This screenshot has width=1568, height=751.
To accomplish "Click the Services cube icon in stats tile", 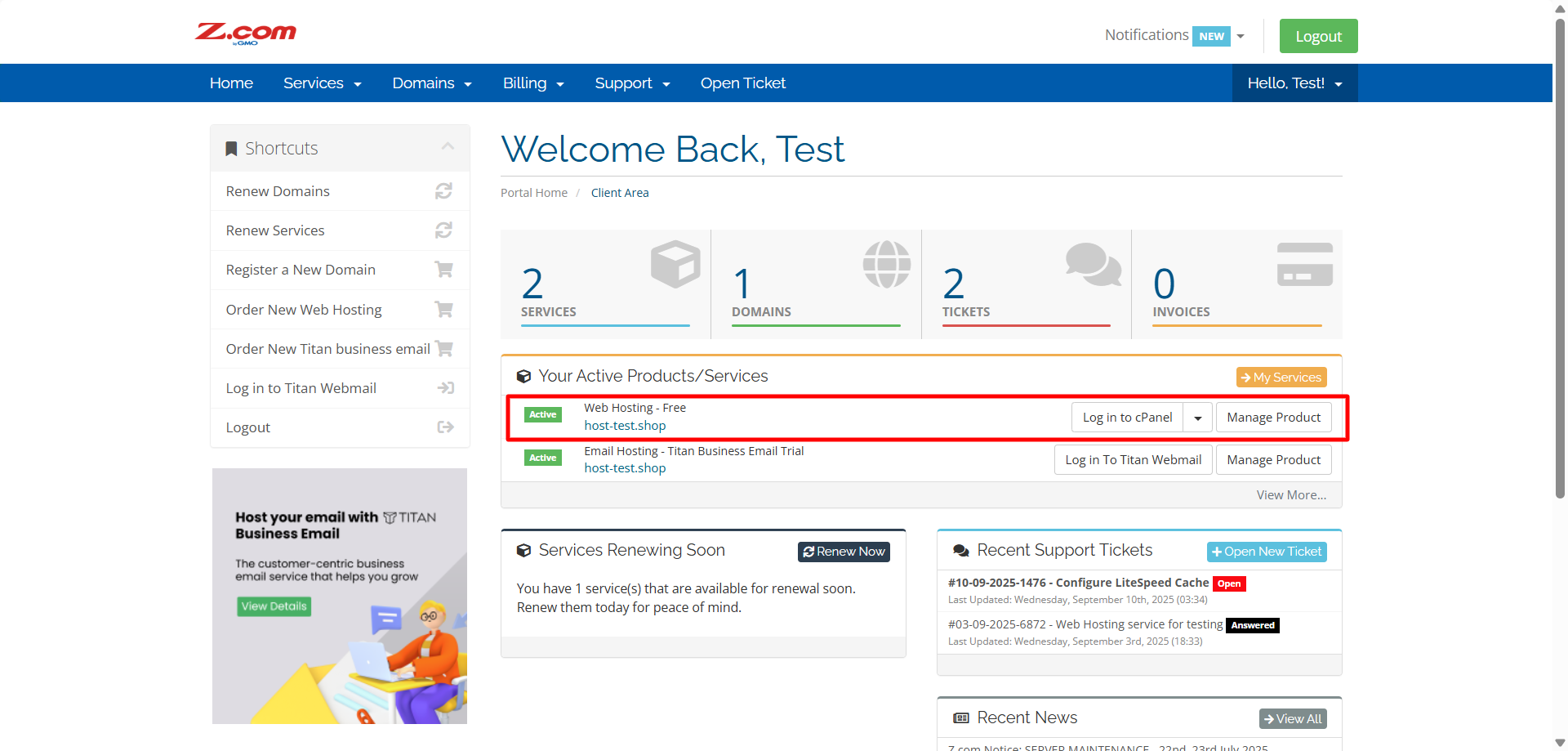I will tap(675, 264).
